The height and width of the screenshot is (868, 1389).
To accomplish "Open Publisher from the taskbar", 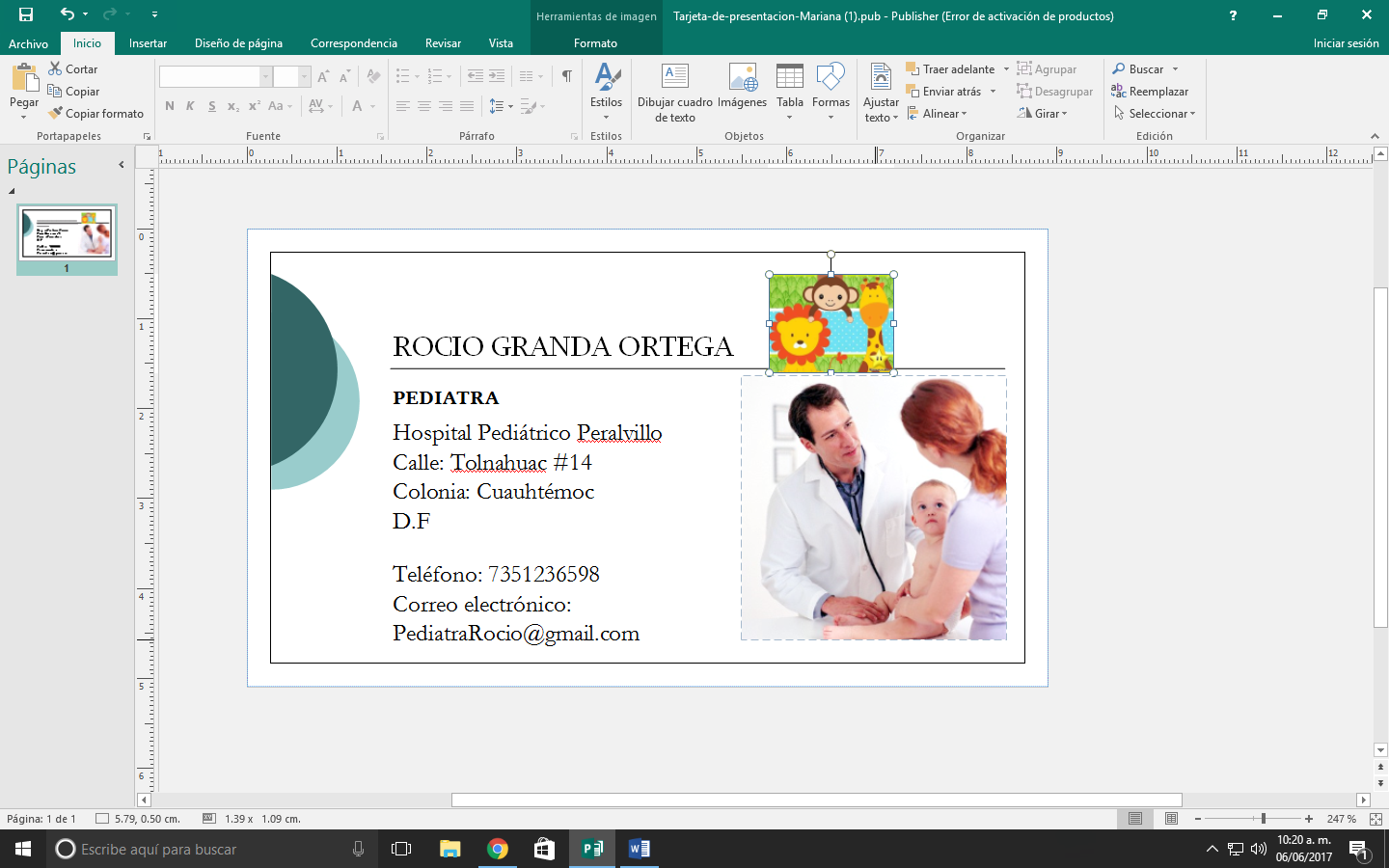I will pyautogui.click(x=592, y=850).
